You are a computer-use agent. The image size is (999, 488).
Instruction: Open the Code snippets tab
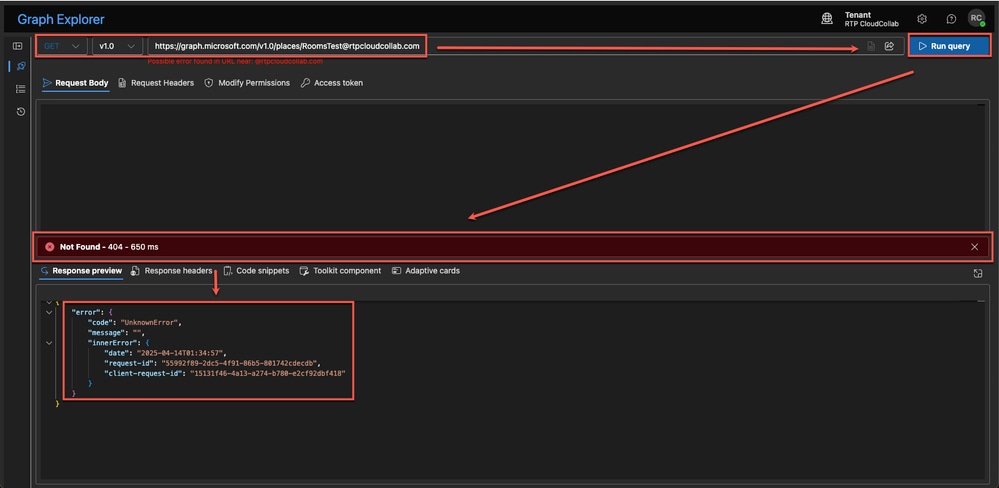[256, 271]
